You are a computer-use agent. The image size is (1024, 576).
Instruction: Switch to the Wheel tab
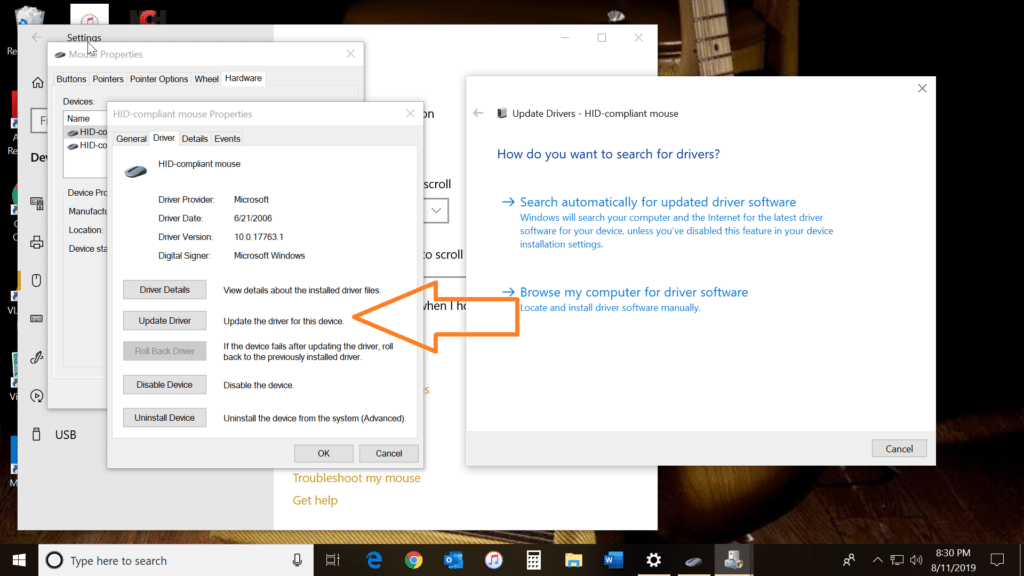(x=206, y=78)
